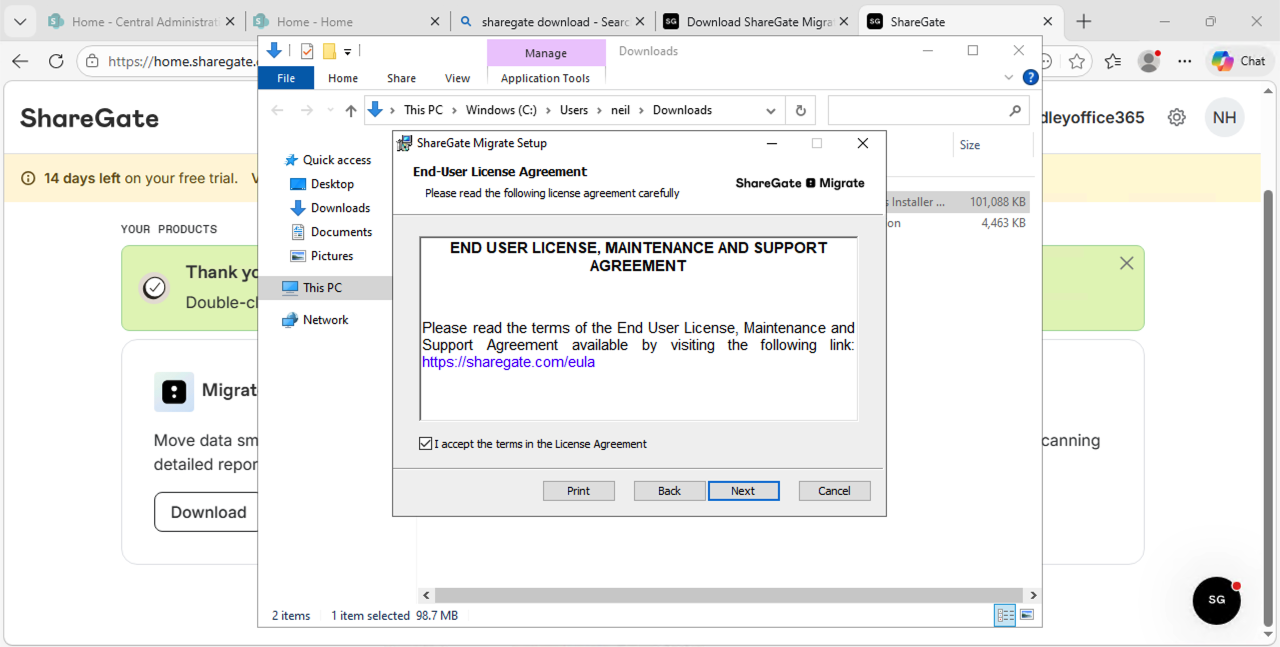
Task: Click the right arrow of Explorer's scrollbar
Action: click(1033, 595)
